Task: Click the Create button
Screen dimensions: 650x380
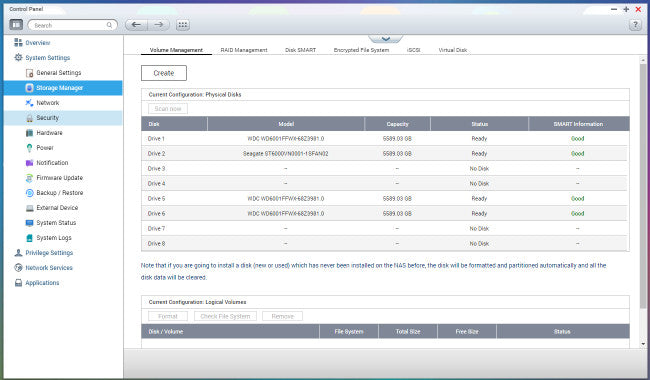Action: click(x=164, y=73)
